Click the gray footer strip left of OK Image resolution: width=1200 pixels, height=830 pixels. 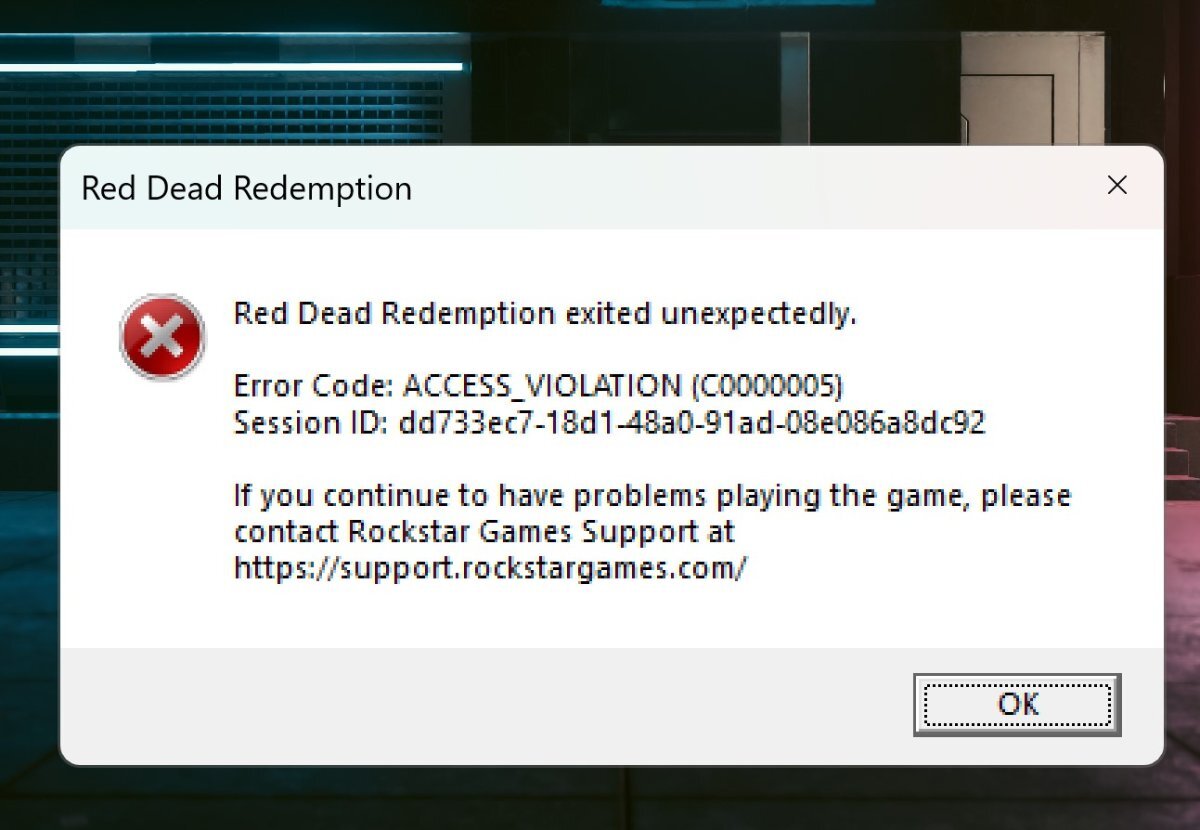click(480, 704)
